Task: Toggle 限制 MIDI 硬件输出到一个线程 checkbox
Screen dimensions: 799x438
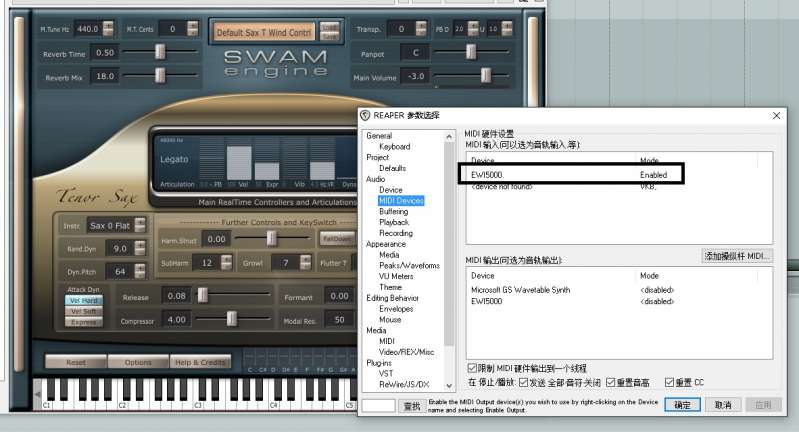Action: click(x=473, y=368)
